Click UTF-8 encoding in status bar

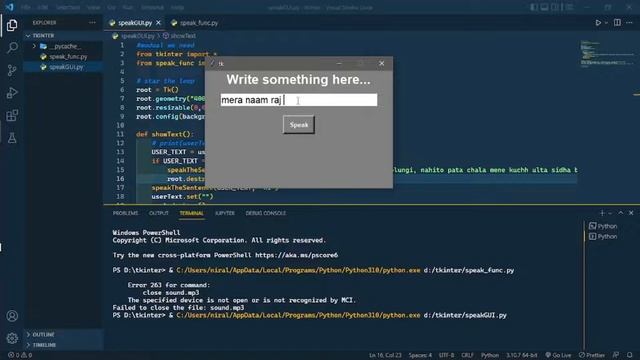(x=446, y=355)
